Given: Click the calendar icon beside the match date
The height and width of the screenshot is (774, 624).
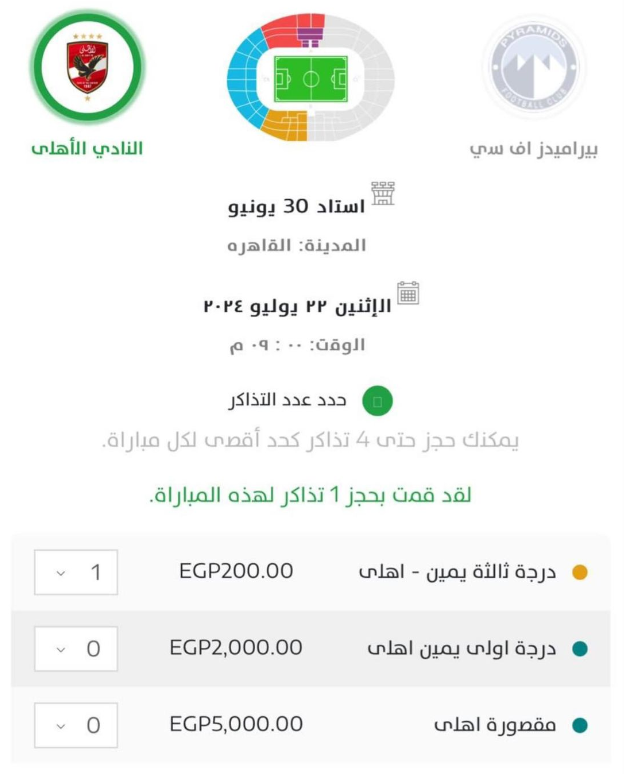Looking at the screenshot, I should (407, 292).
